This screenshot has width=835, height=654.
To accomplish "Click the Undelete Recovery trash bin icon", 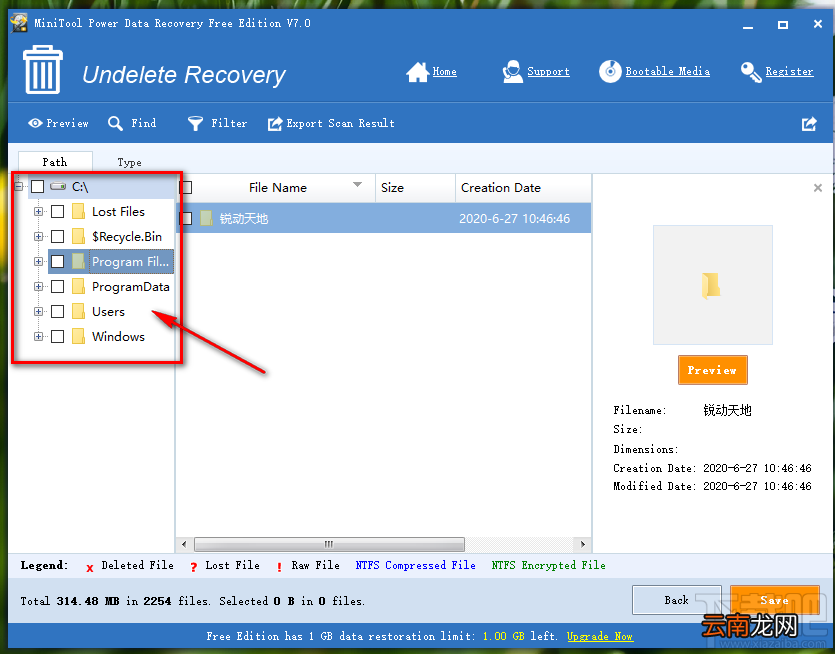I will click(x=43, y=70).
